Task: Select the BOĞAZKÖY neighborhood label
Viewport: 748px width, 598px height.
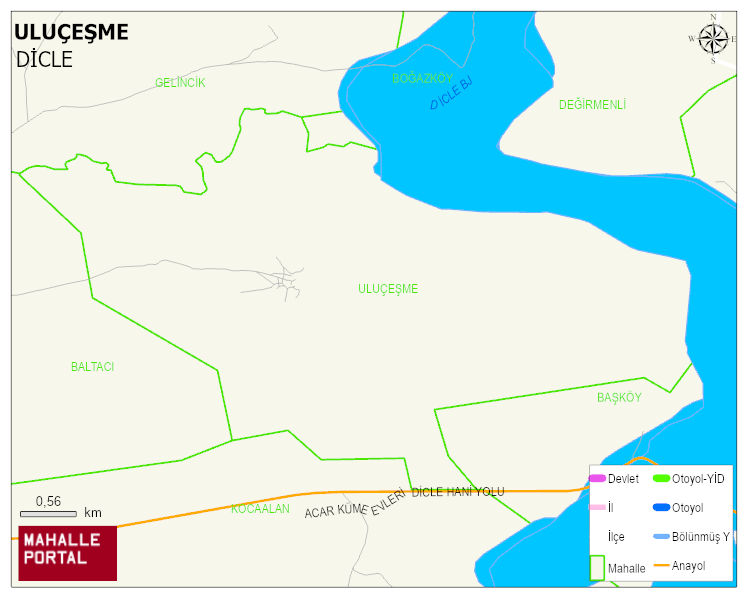Action: point(422,78)
